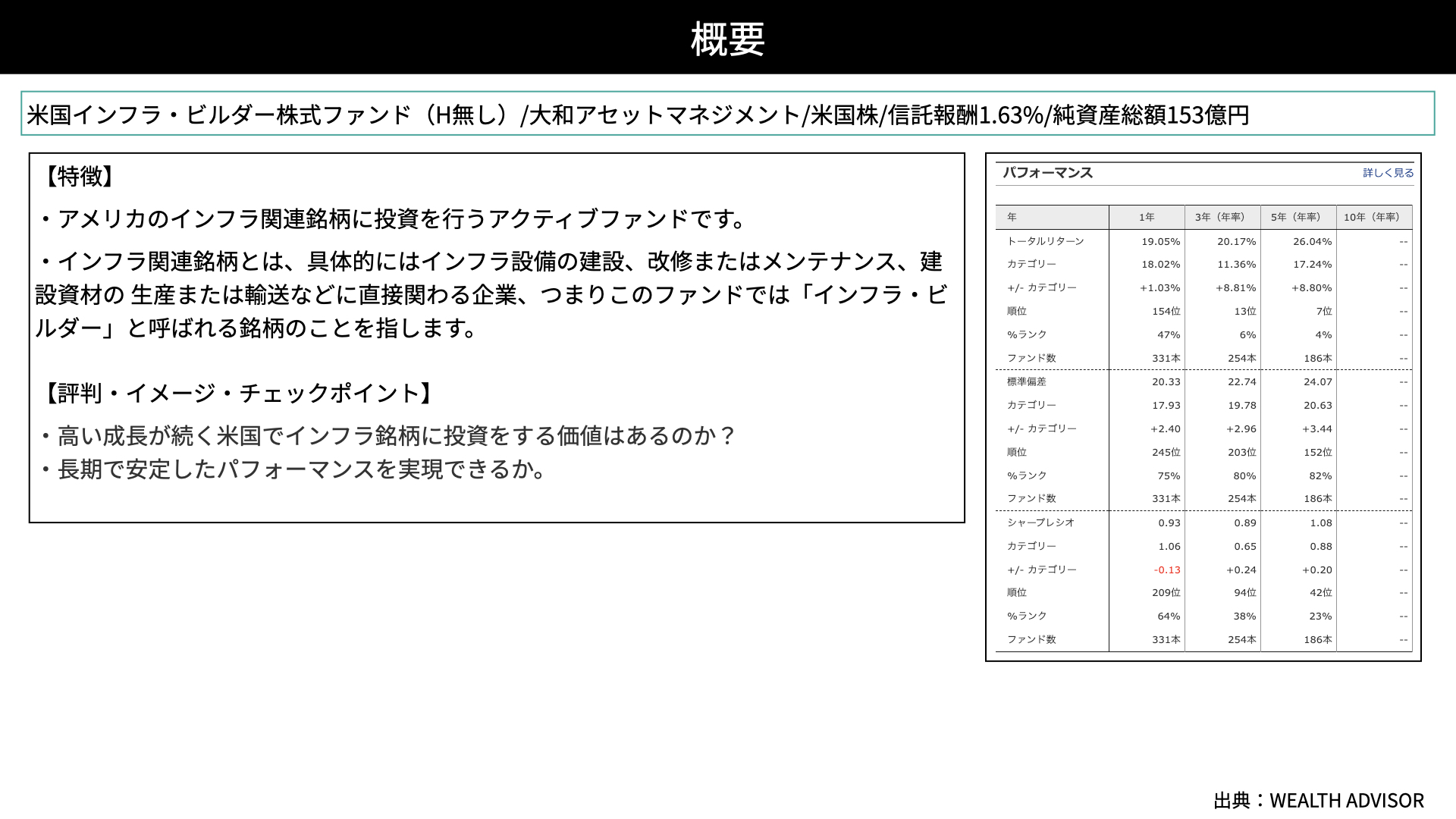Select the 203位 rank cell

pos(1241,453)
